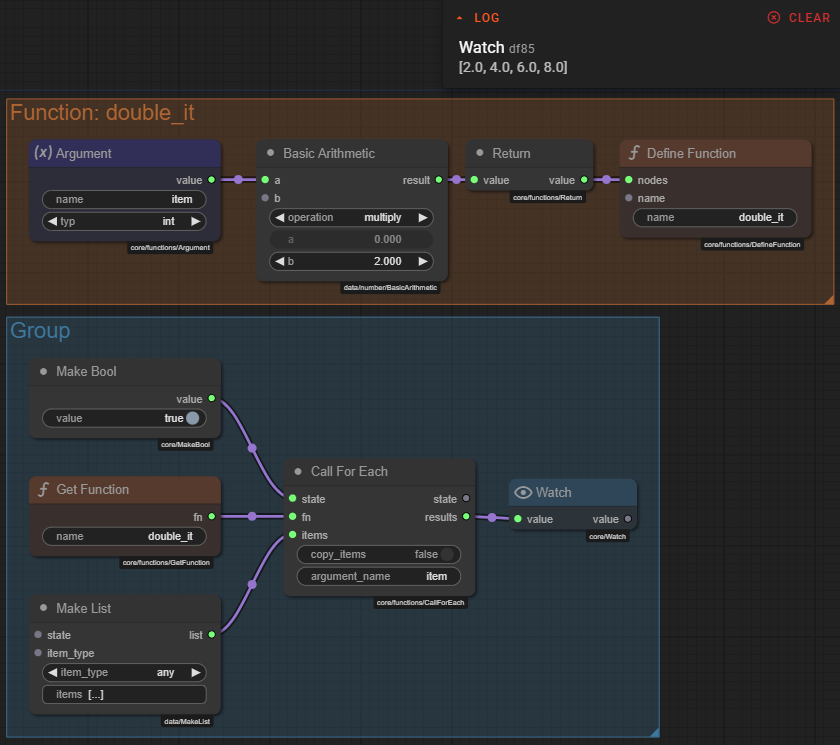Click Call For Each results output port
Image resolution: width=840 pixels, height=745 pixels.
(x=466, y=516)
